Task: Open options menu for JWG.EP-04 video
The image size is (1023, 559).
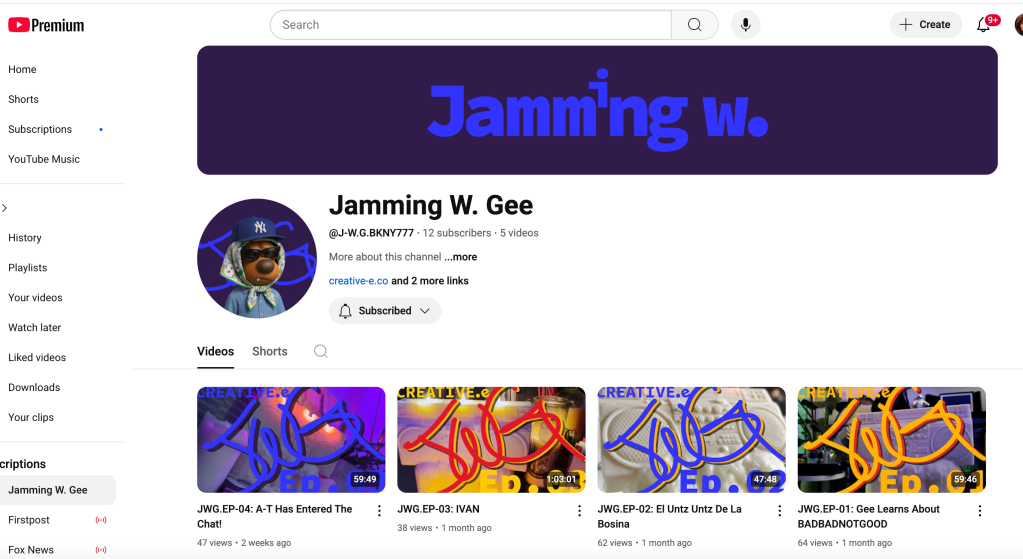Action: 379,511
